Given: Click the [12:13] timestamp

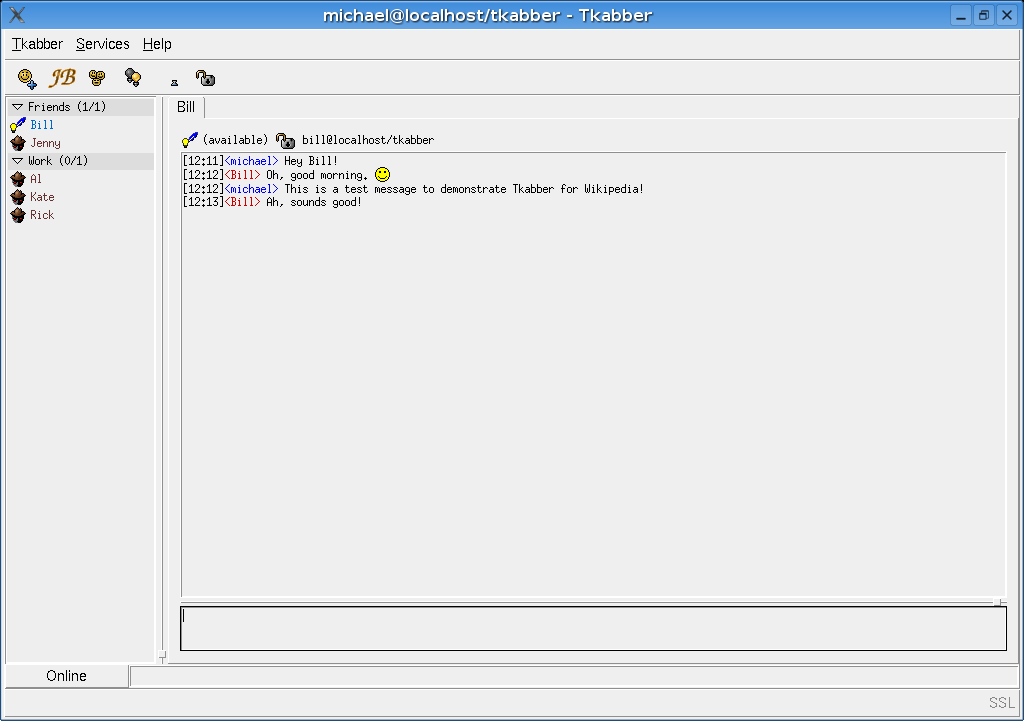Looking at the screenshot, I should 203,202.
